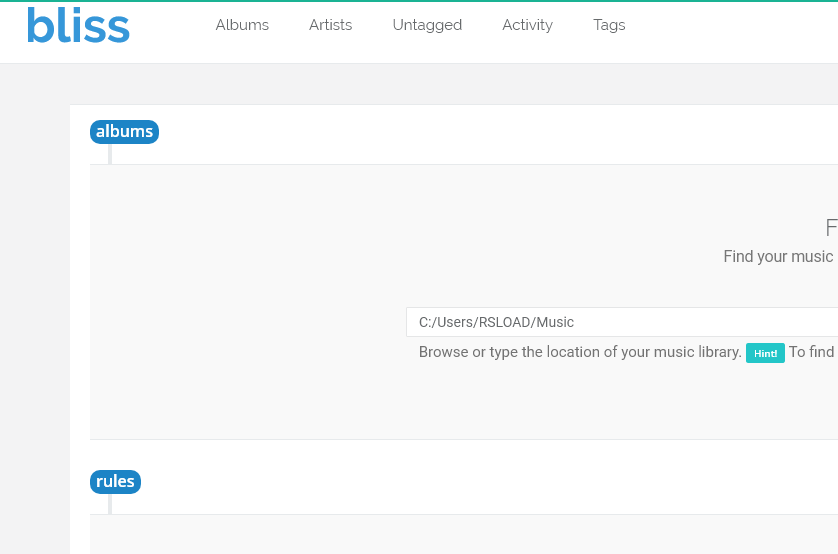Click the large cut-off 'F' heading

[x=831, y=228]
